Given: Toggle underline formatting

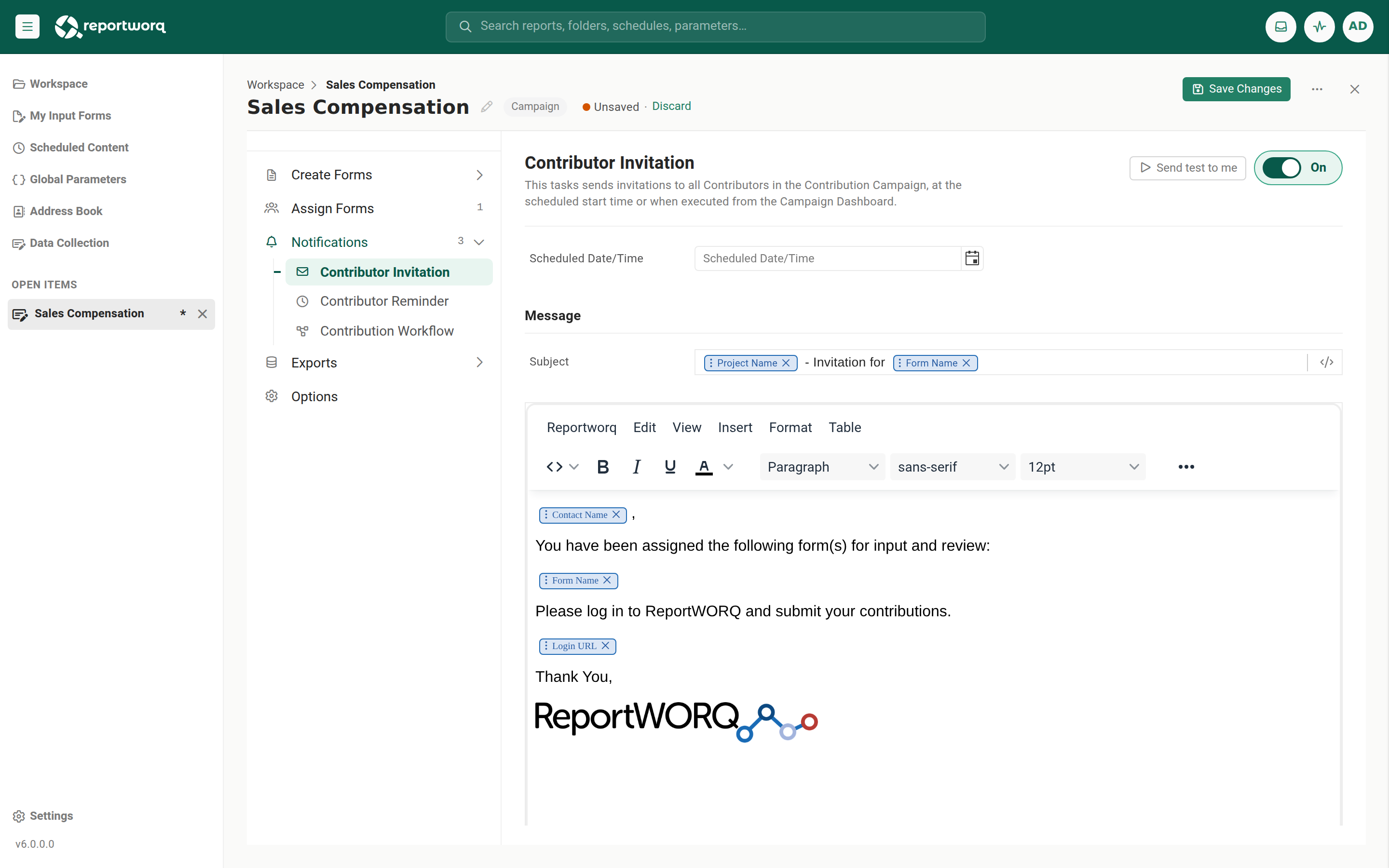Looking at the screenshot, I should [670, 467].
